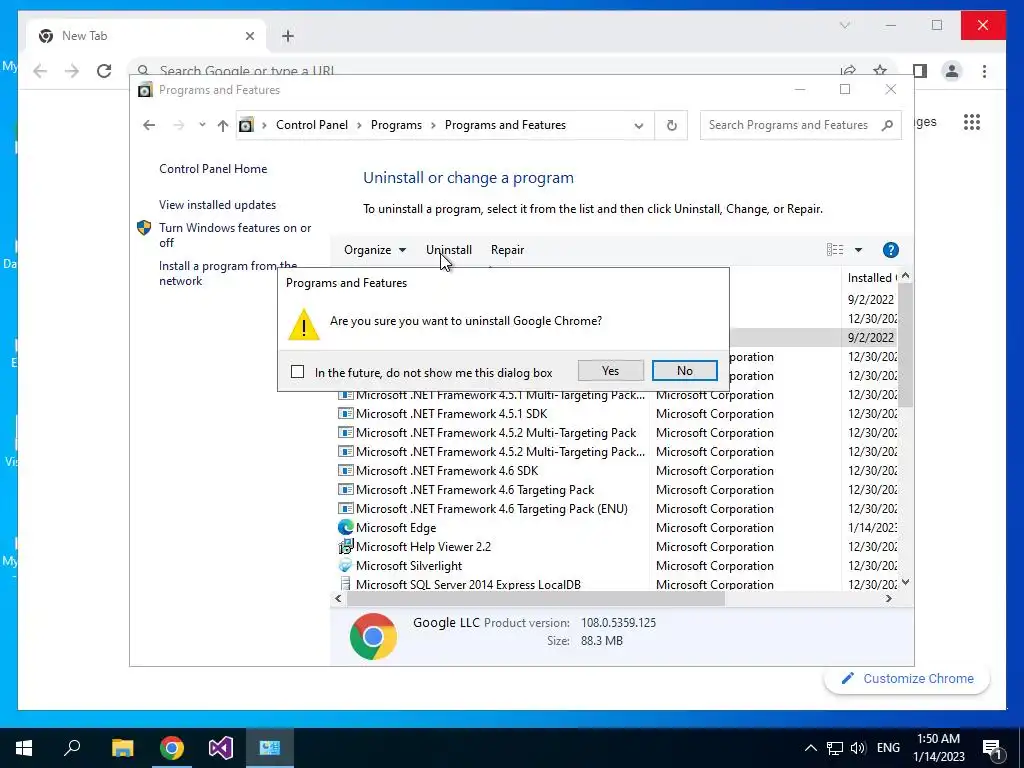Click the change view icon
The width and height of the screenshot is (1024, 768).
tap(835, 250)
